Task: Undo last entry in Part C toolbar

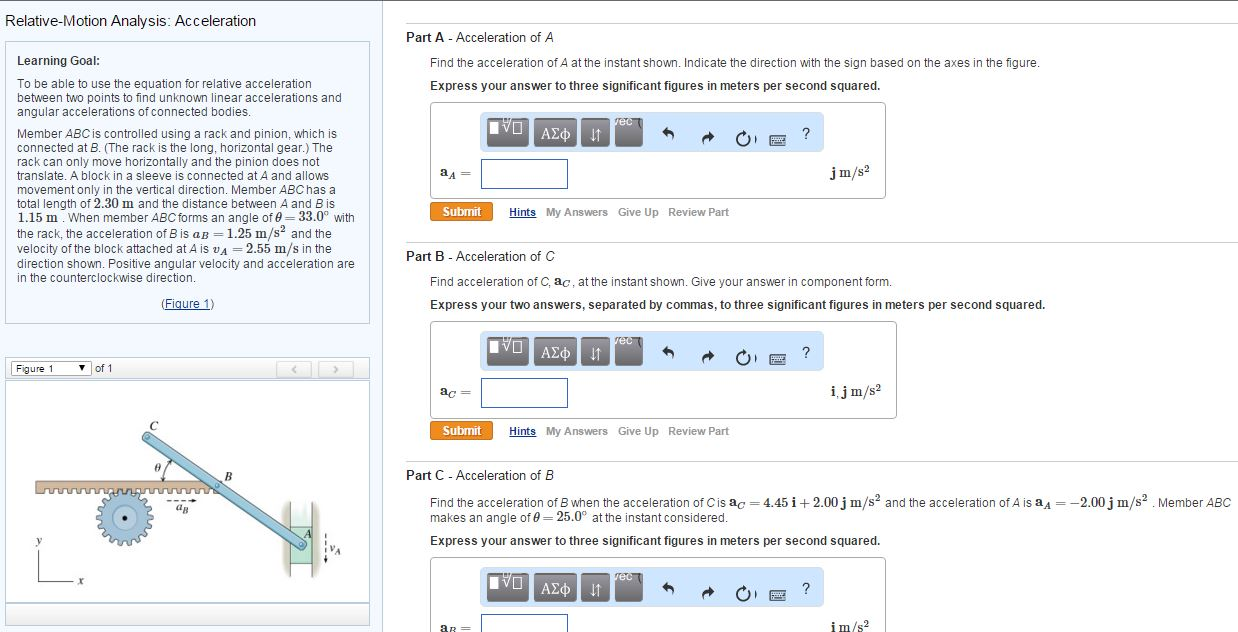Action: coord(670,588)
